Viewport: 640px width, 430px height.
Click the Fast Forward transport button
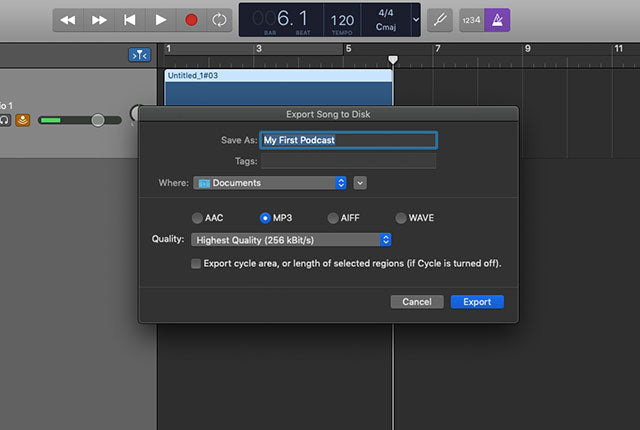[x=99, y=20]
